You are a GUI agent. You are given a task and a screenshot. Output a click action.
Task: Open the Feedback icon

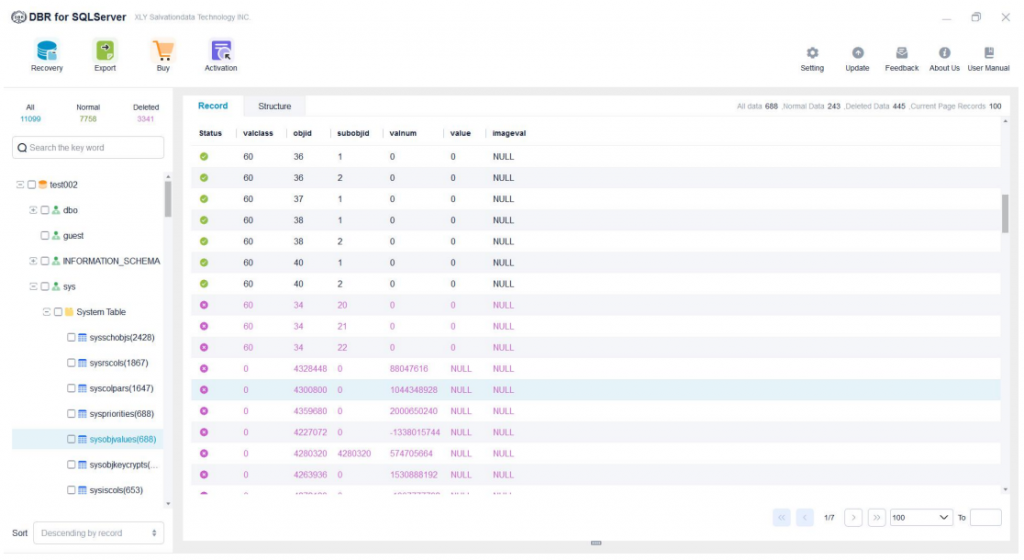click(x=901, y=53)
